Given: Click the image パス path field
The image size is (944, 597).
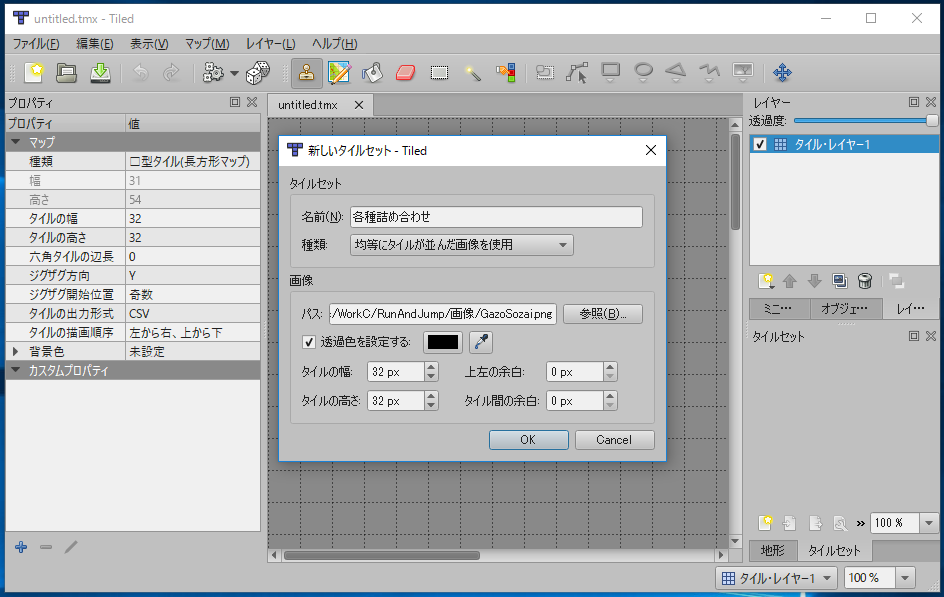Looking at the screenshot, I should click(442, 314).
